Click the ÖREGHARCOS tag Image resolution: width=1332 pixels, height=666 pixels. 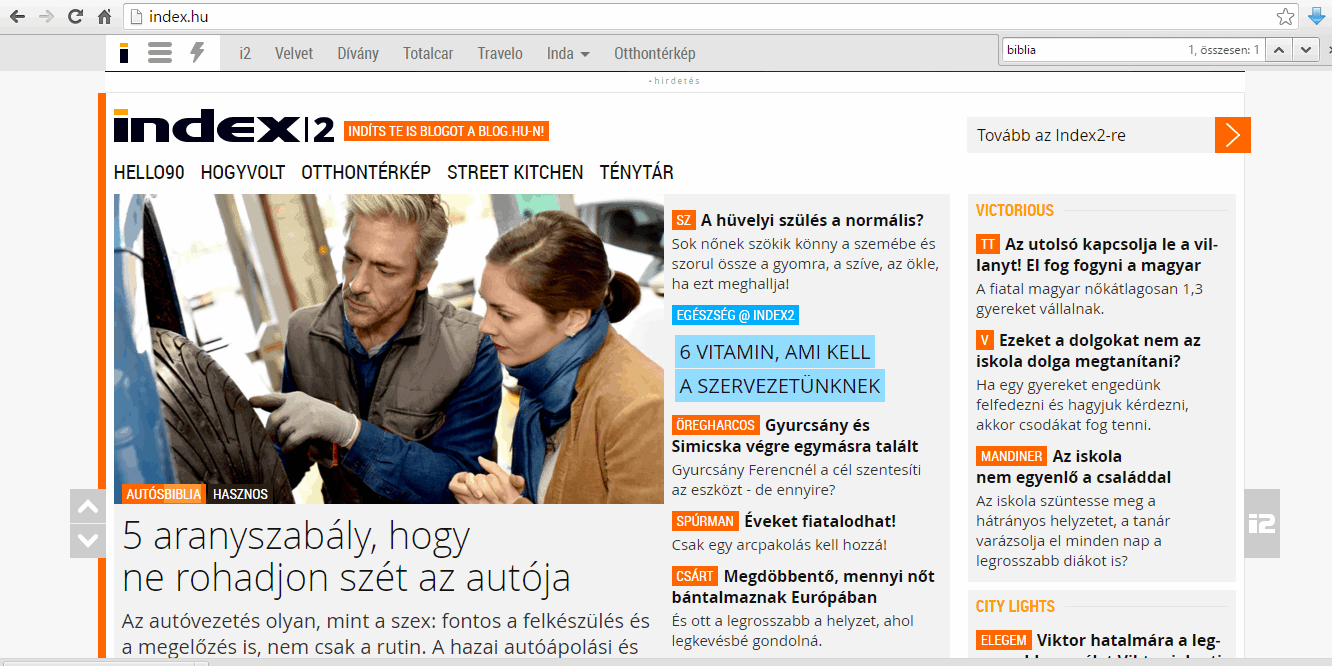[x=715, y=425]
